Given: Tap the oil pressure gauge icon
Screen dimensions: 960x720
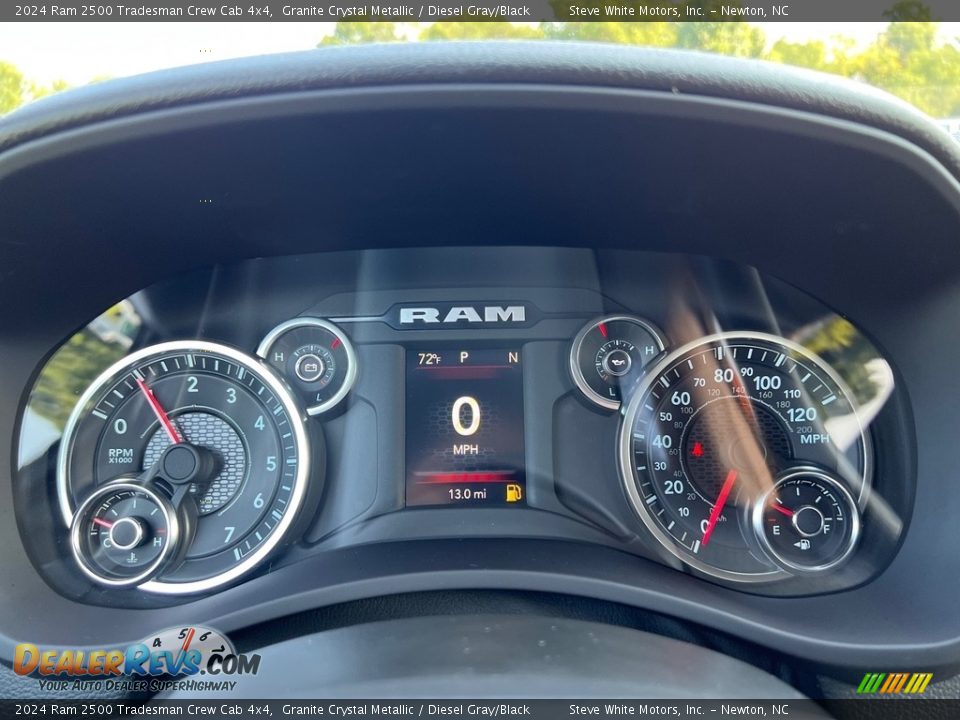Looking at the screenshot, I should pyautogui.click(x=616, y=363).
